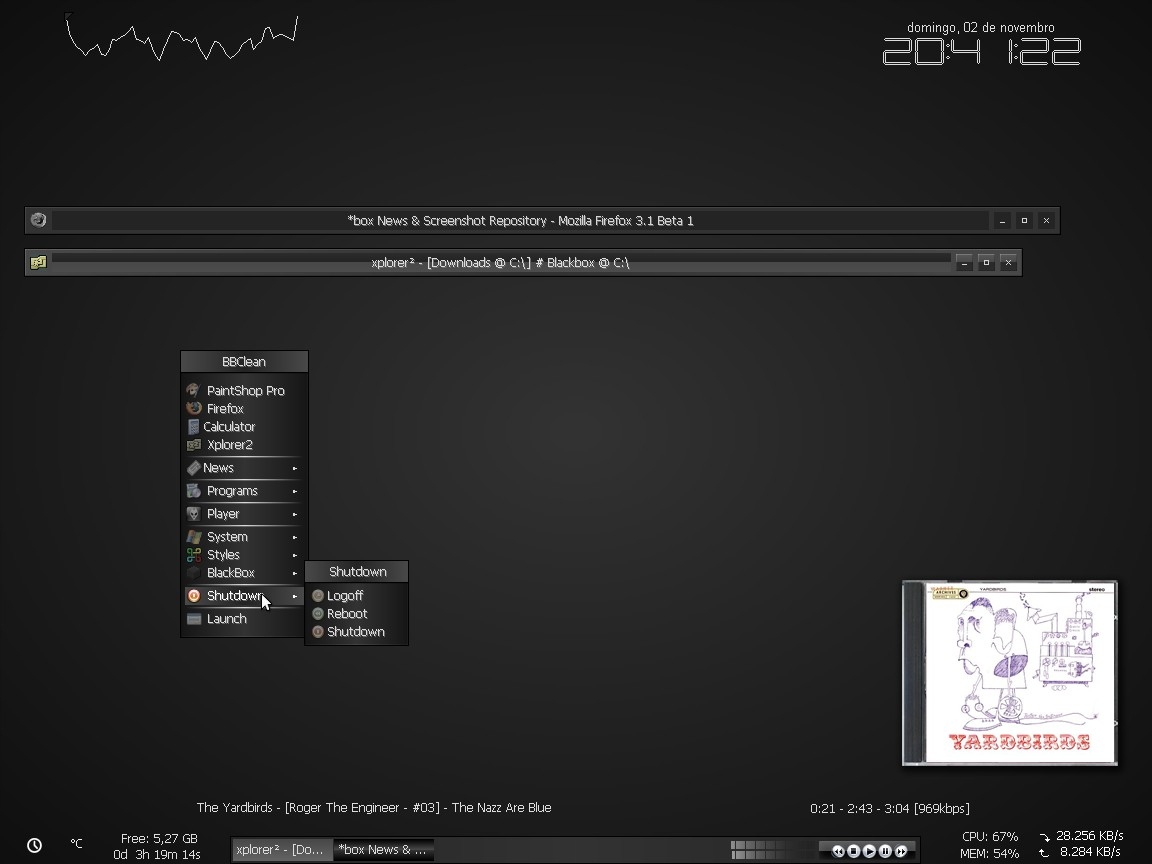Screen dimensions: 1152x864
Task: Switch to *box News taskbar button
Action: point(384,849)
